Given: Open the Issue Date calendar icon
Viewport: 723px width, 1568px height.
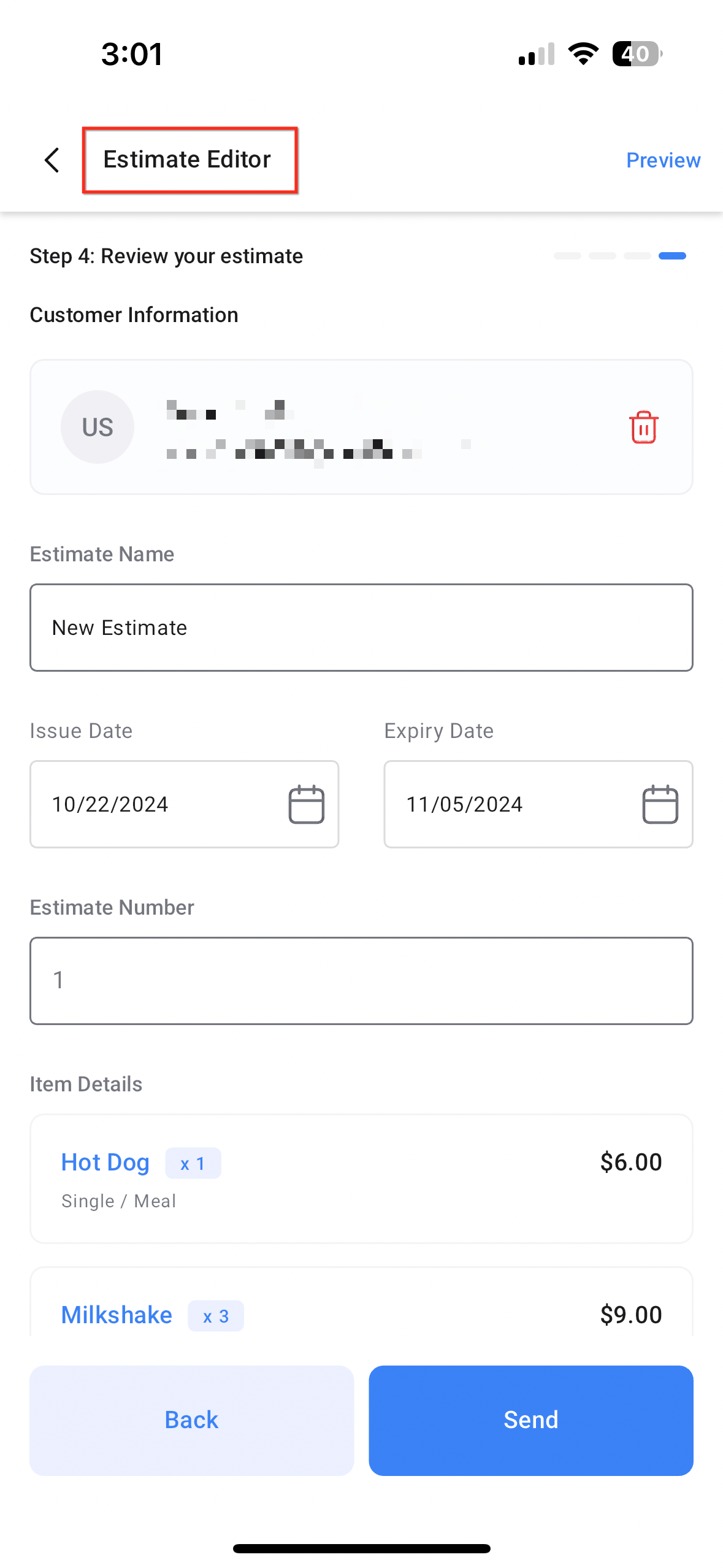Looking at the screenshot, I should (306, 804).
